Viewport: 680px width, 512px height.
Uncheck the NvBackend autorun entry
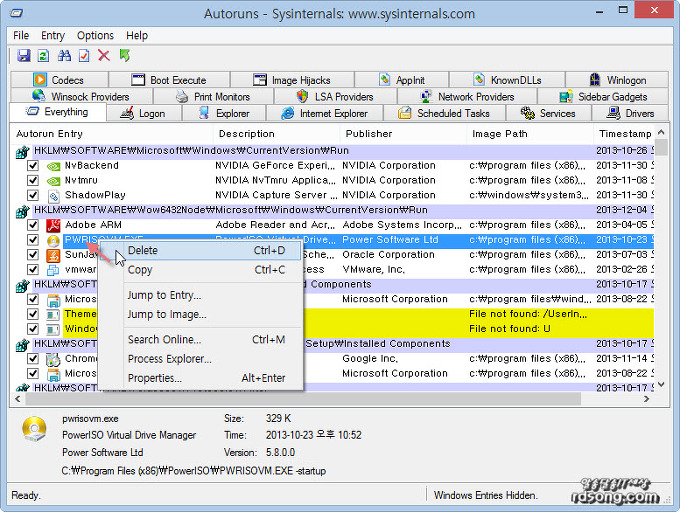click(33, 165)
